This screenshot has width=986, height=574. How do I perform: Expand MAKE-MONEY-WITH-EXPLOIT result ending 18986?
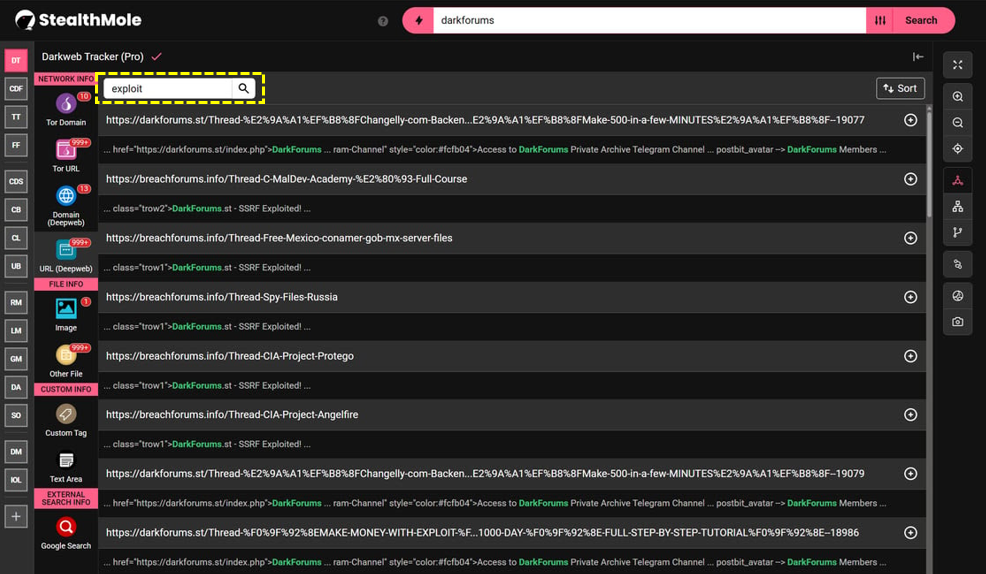[911, 533]
